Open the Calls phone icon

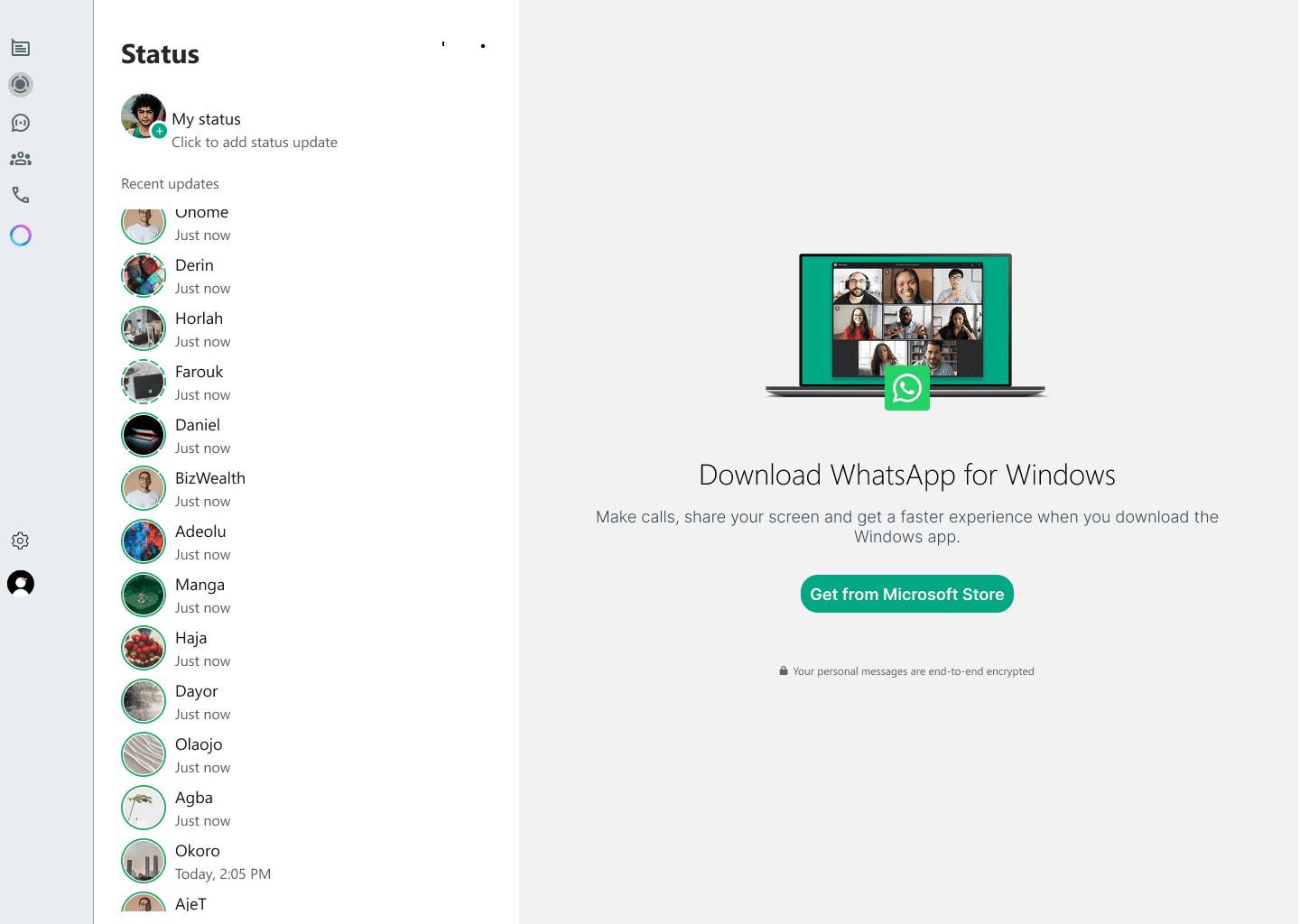21,195
